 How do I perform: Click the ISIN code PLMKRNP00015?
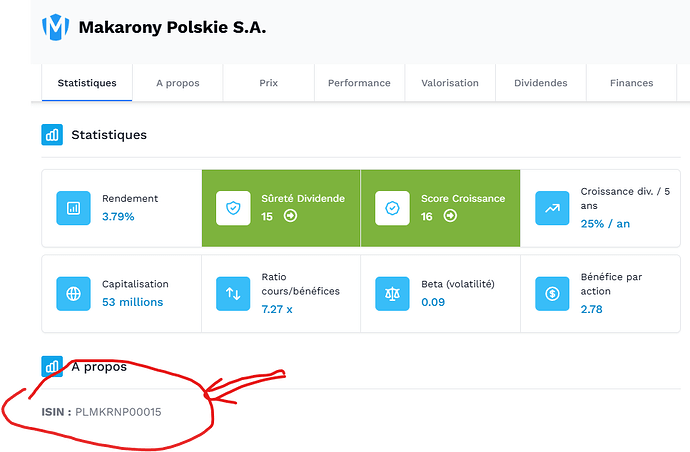(x=118, y=412)
